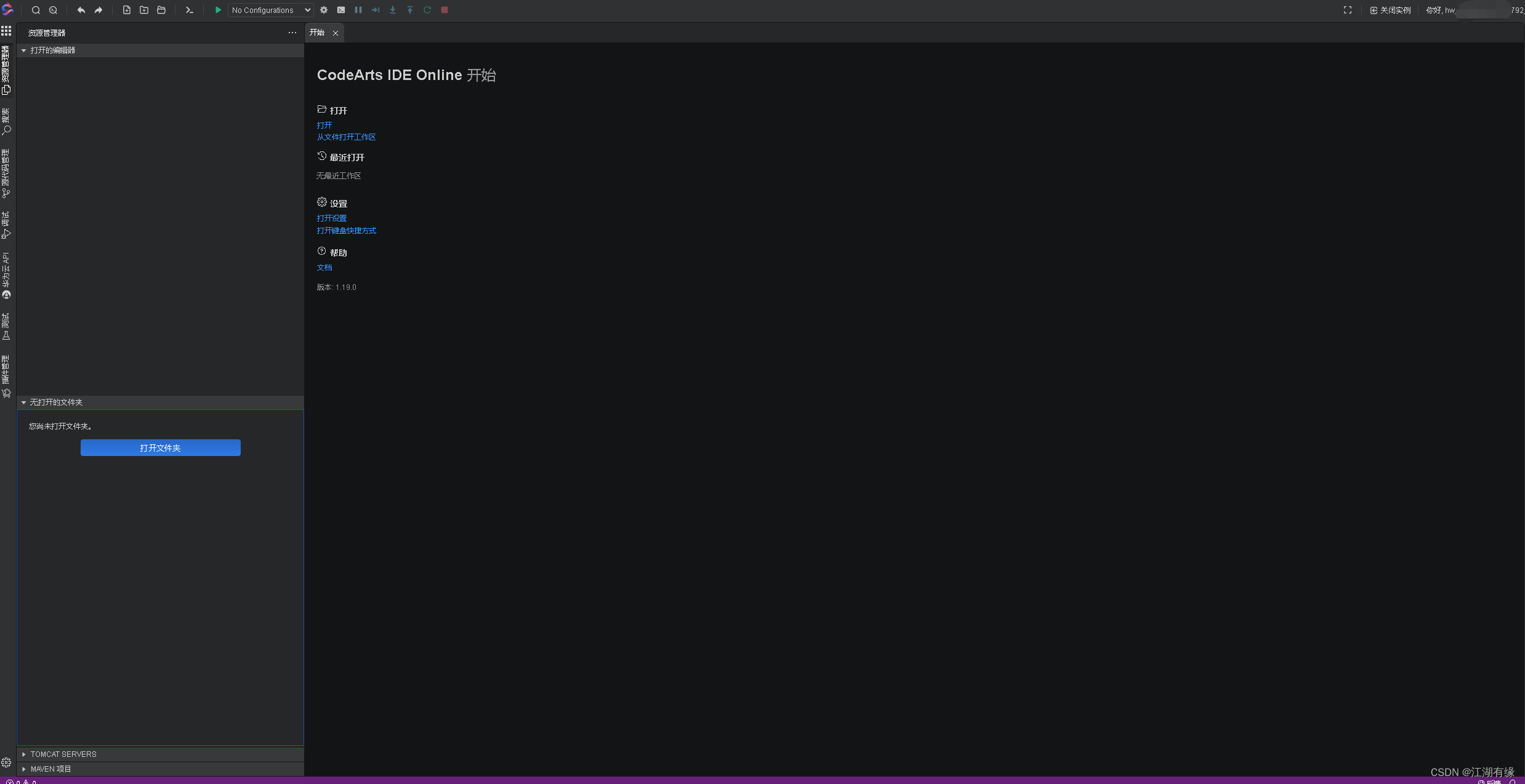
Task: Create a new file via toolbar icon
Action: [x=126, y=10]
